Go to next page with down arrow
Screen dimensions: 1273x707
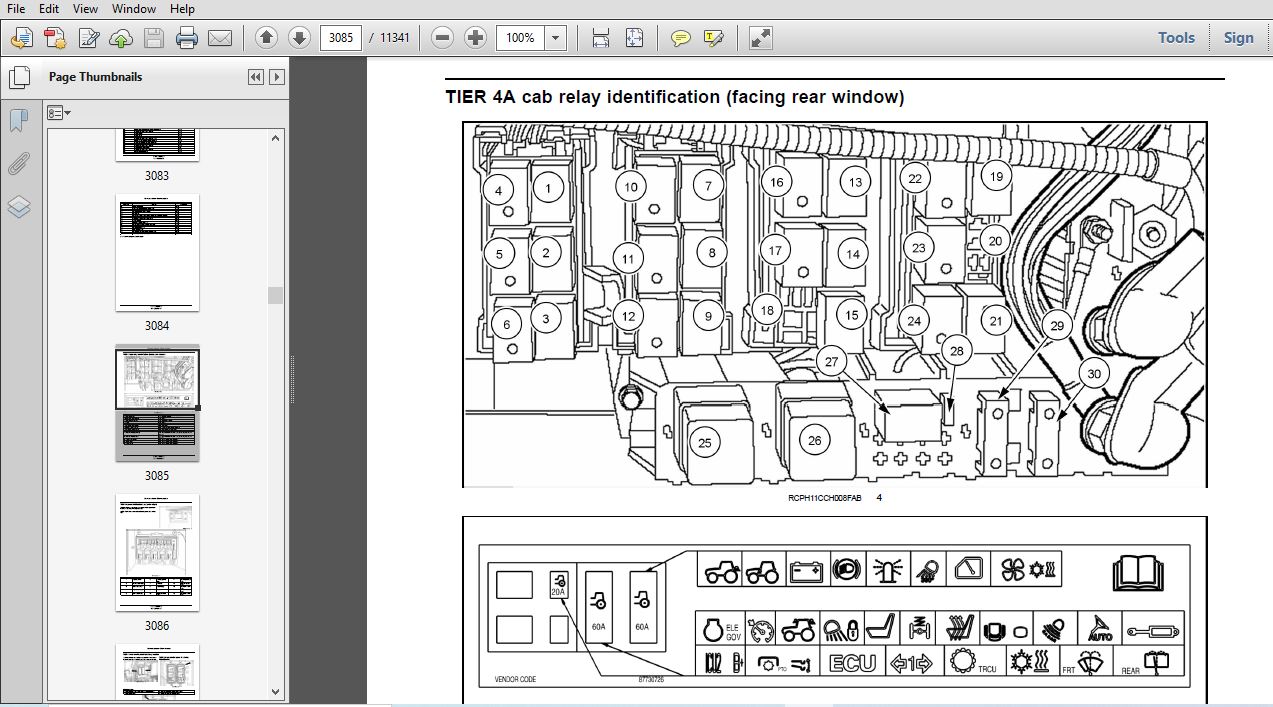299,38
